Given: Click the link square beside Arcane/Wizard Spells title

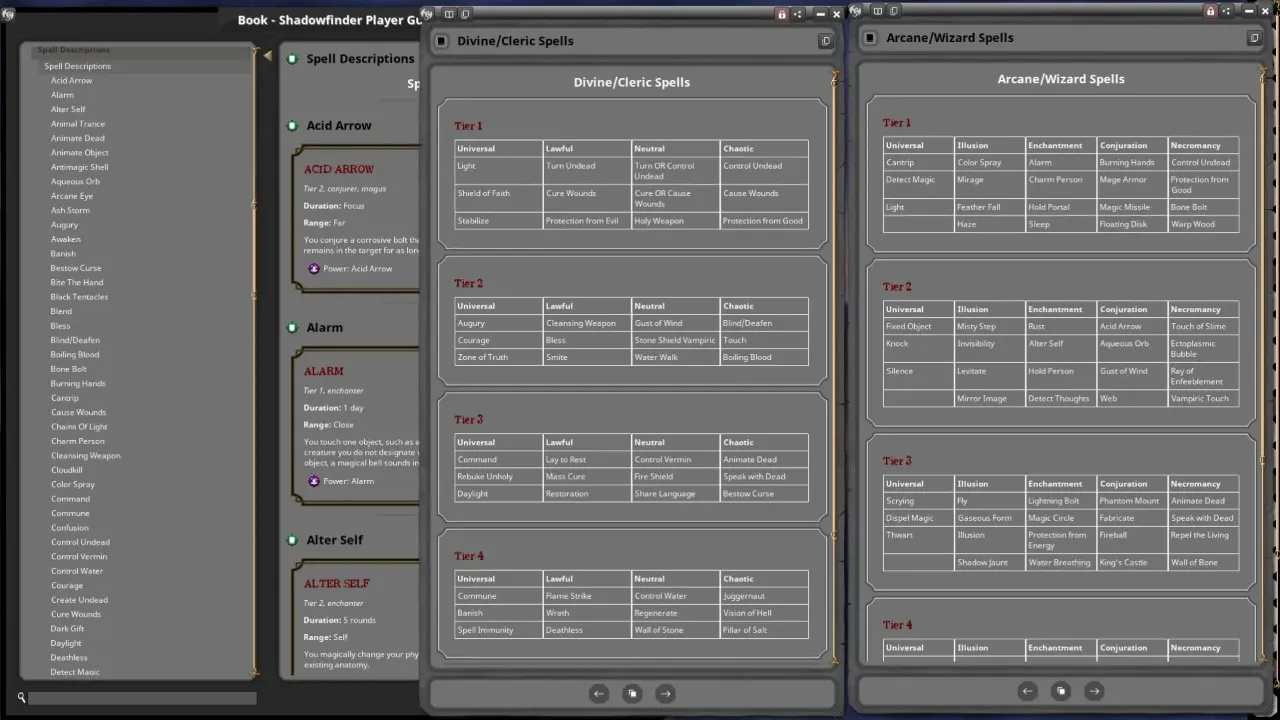Looking at the screenshot, I should pos(869,38).
